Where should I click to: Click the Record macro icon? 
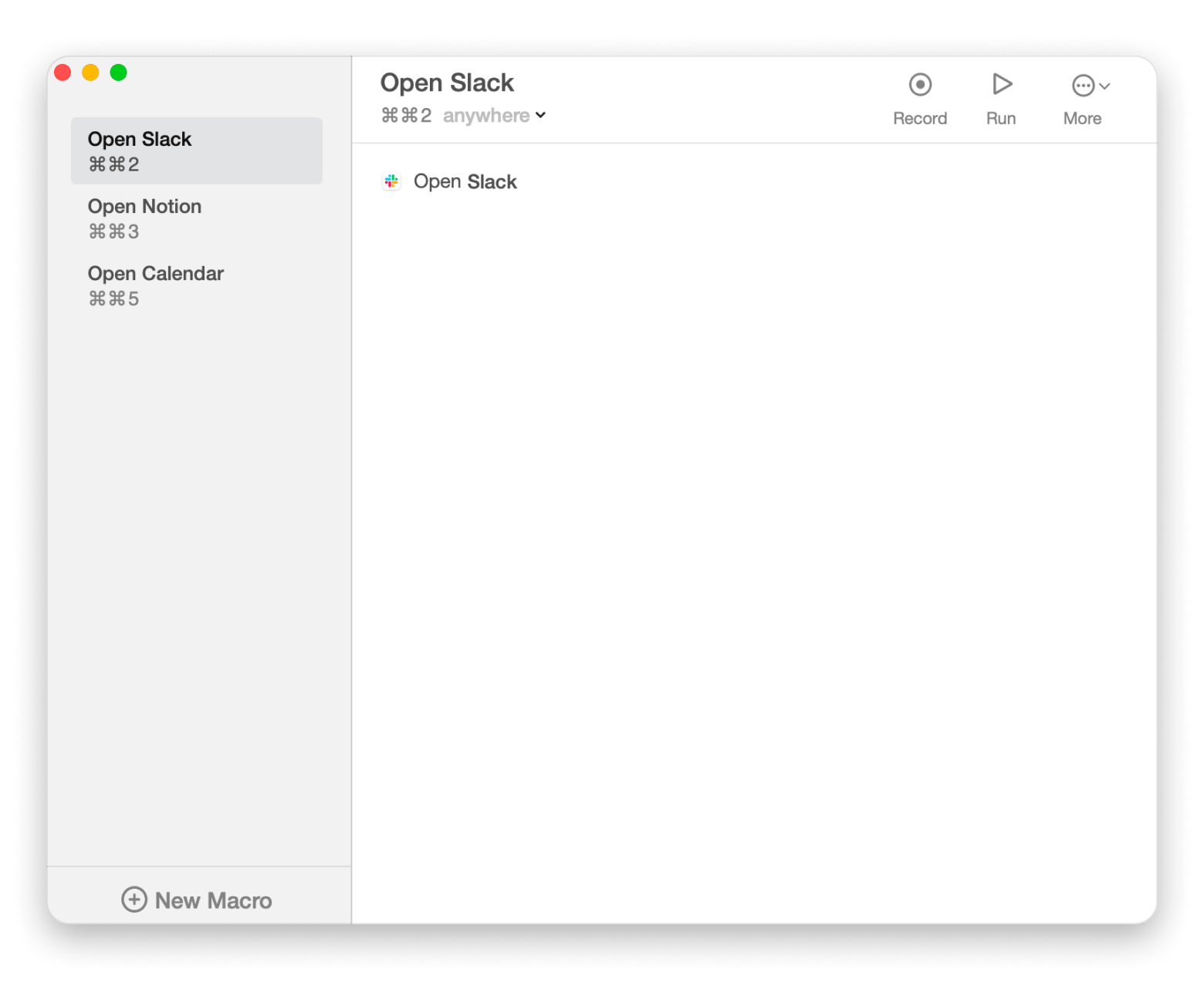[920, 85]
